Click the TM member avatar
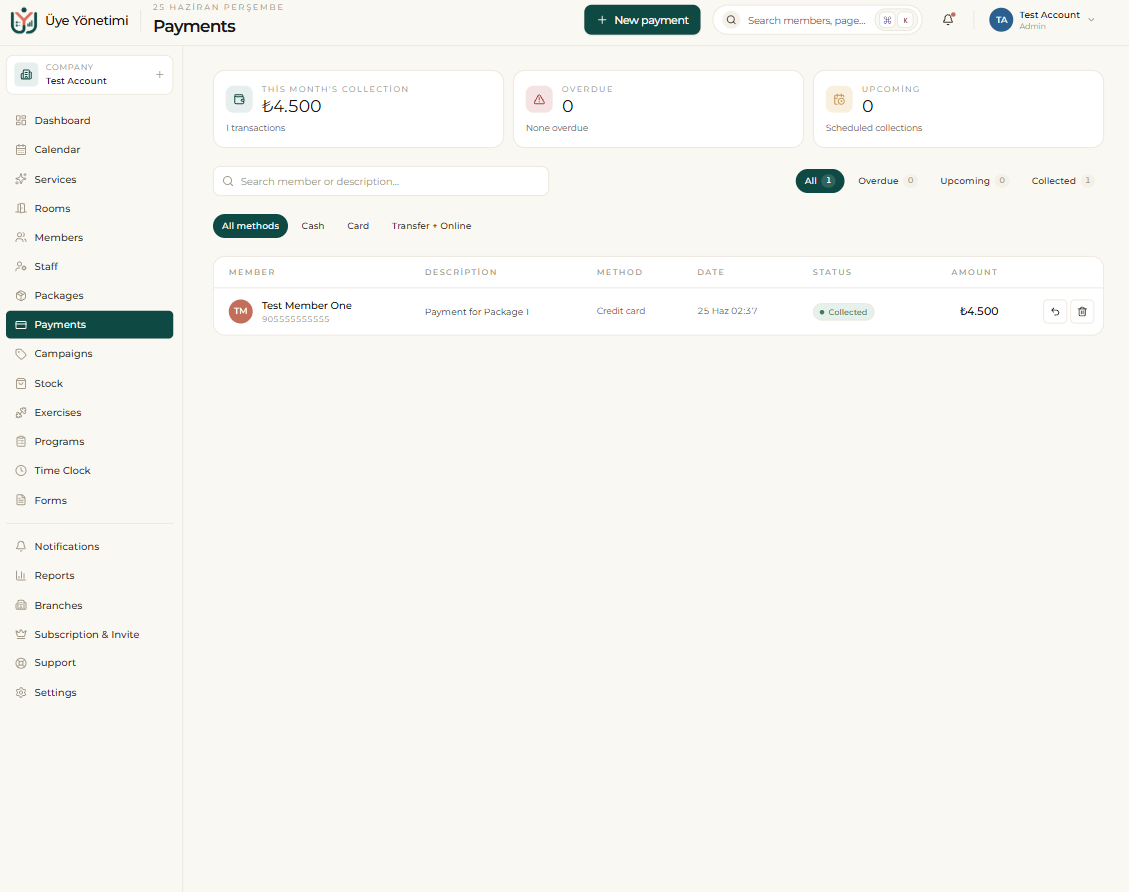This screenshot has height=892, width=1129. coord(240,312)
